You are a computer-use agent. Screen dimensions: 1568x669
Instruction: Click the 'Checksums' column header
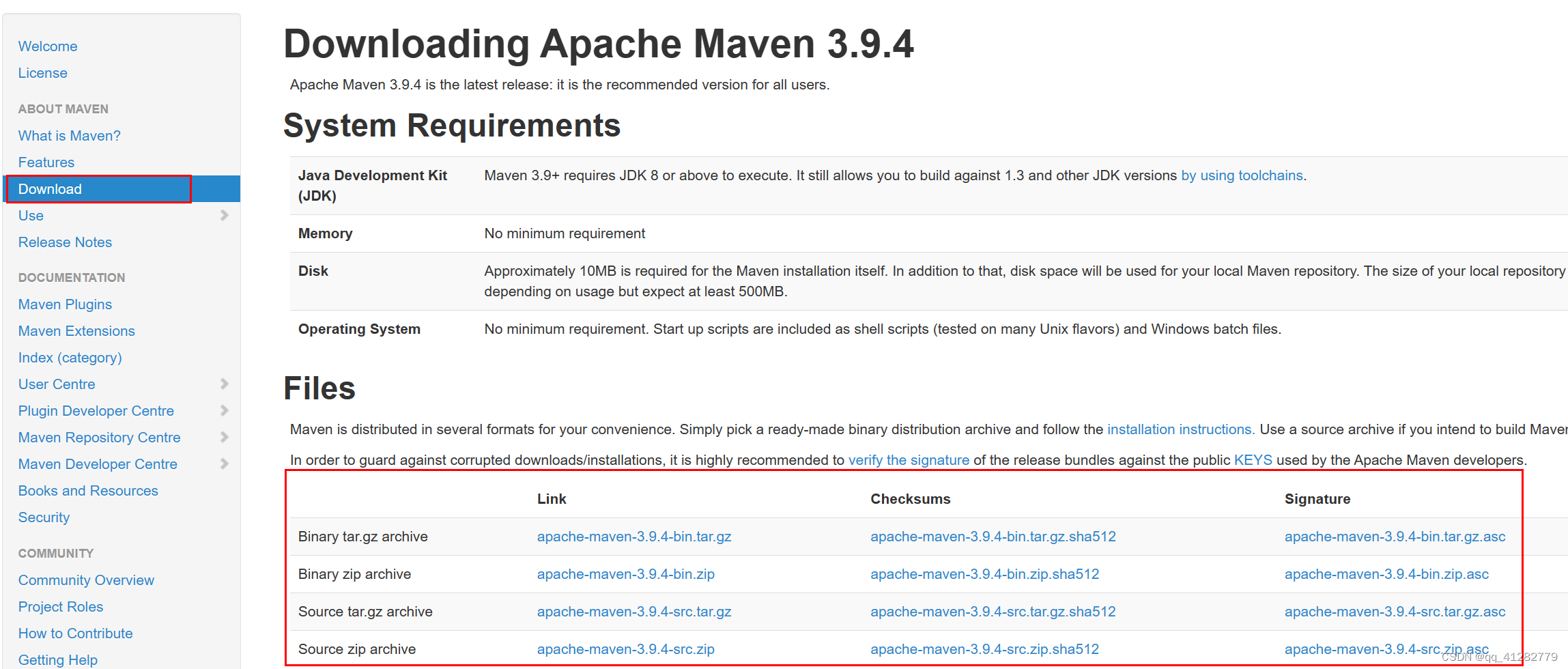pyautogui.click(x=910, y=499)
